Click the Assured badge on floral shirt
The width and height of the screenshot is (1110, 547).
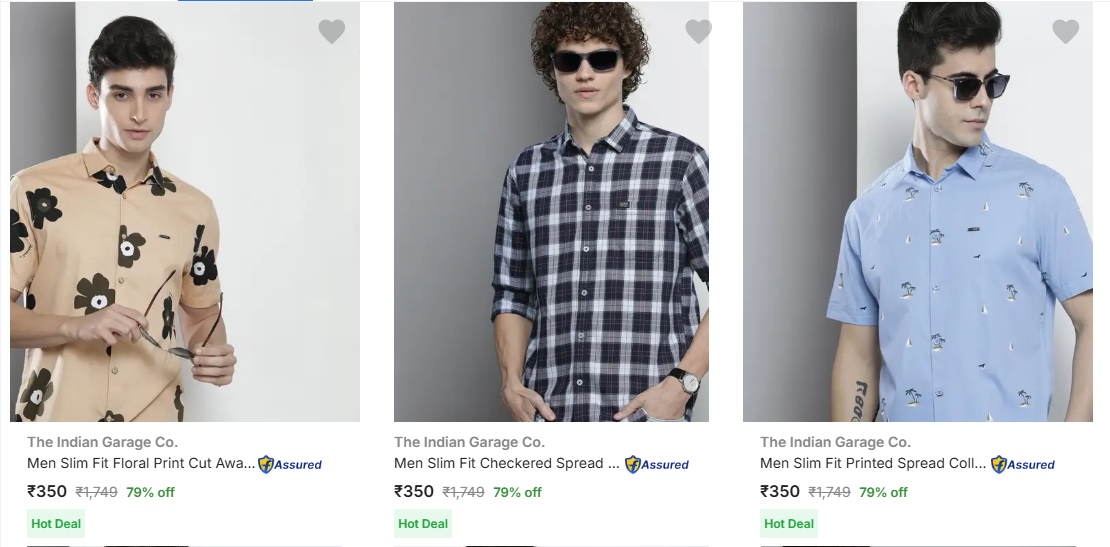pyautogui.click(x=290, y=464)
